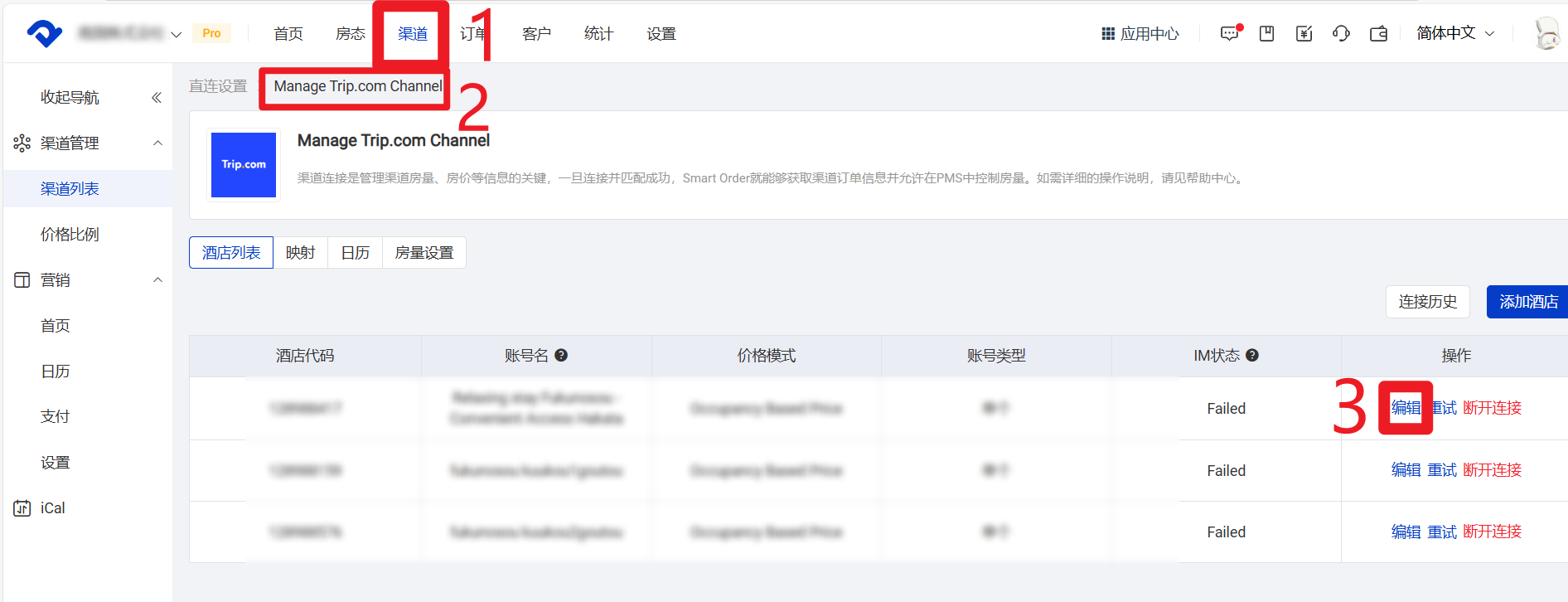The width and height of the screenshot is (1568, 602).
Task: Open the yen billing note icon
Action: click(x=1304, y=33)
